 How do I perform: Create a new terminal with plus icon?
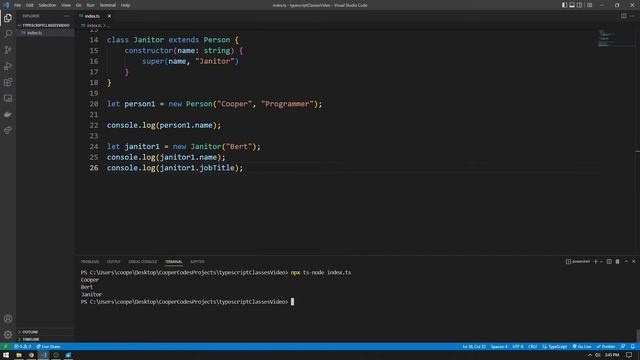[x=596, y=262]
